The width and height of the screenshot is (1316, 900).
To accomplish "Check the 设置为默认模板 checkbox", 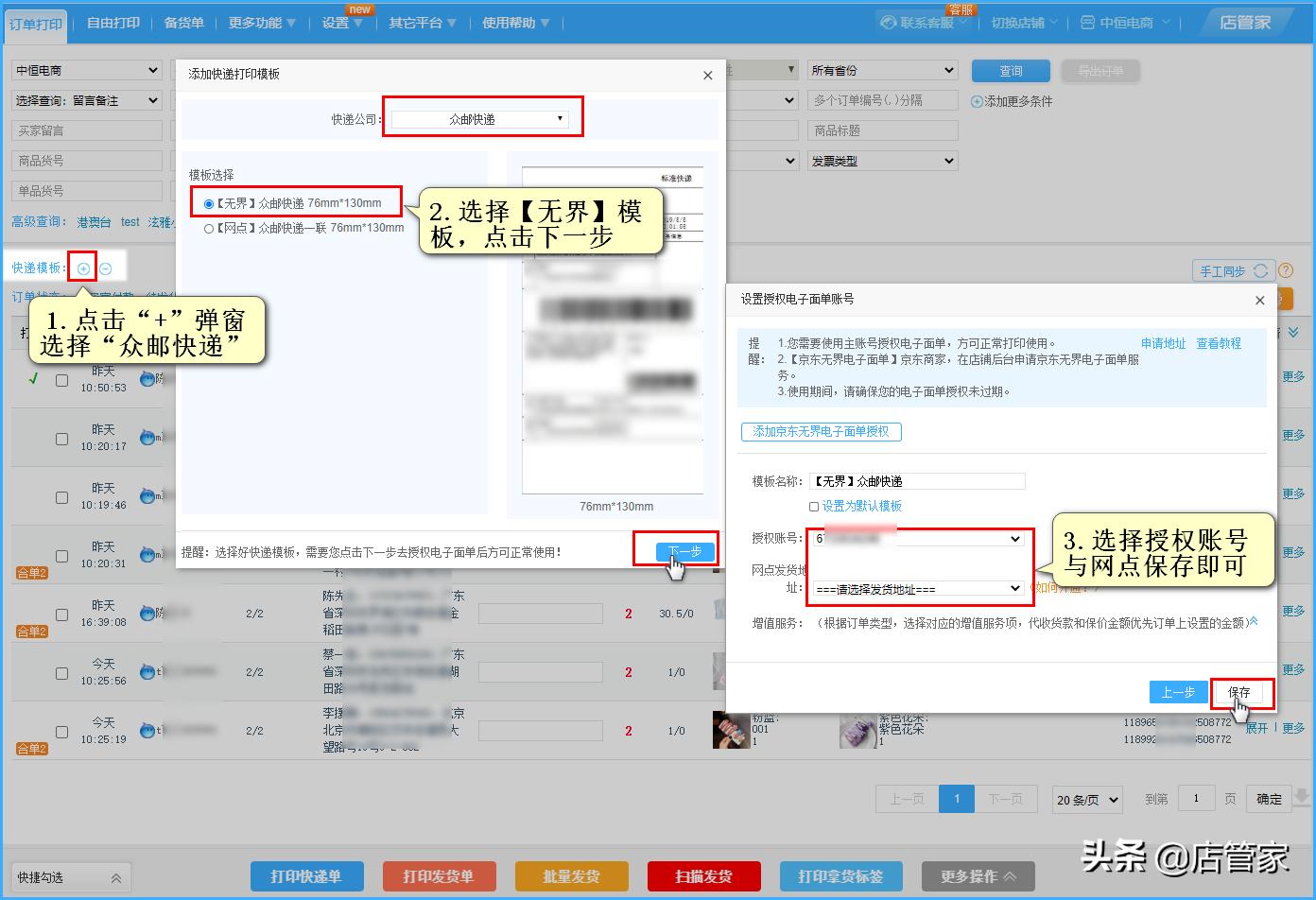I will coord(814,507).
